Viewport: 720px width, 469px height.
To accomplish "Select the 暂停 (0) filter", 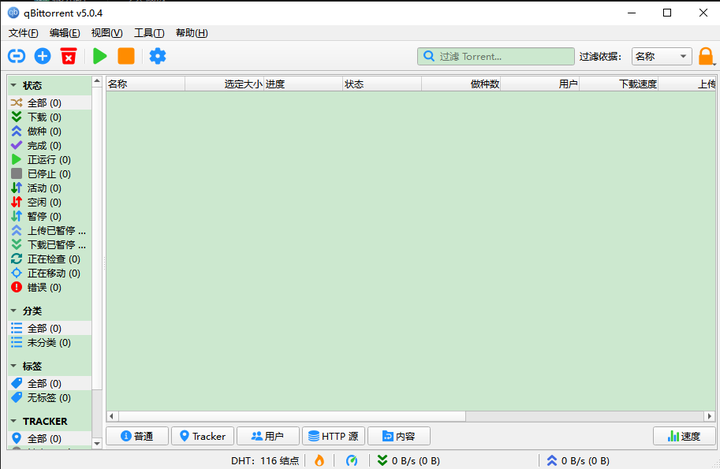I will coord(49,216).
